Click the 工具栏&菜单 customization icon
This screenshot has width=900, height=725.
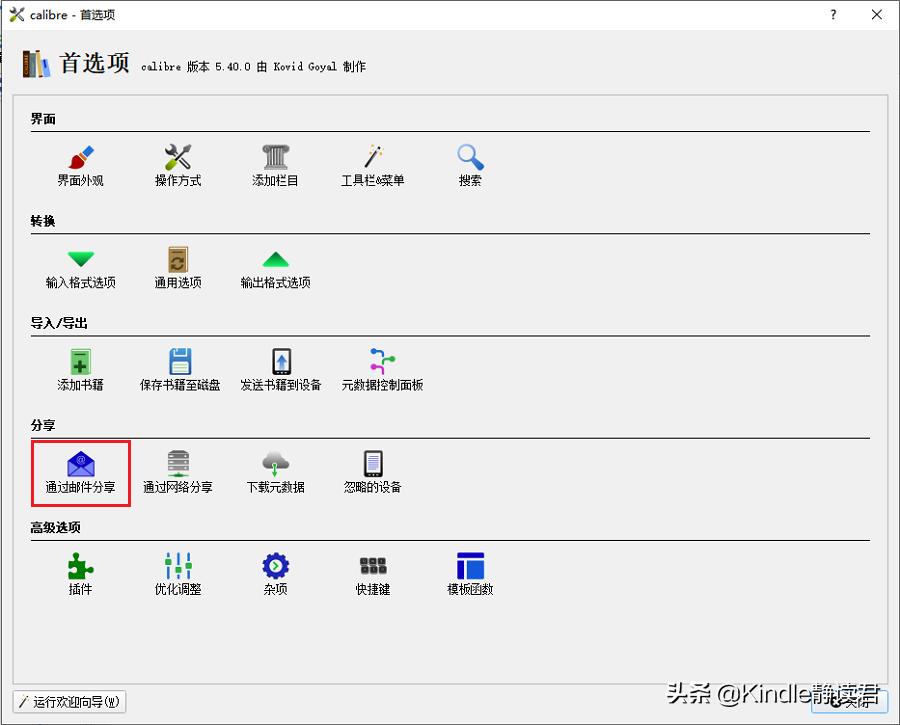pyautogui.click(x=372, y=165)
